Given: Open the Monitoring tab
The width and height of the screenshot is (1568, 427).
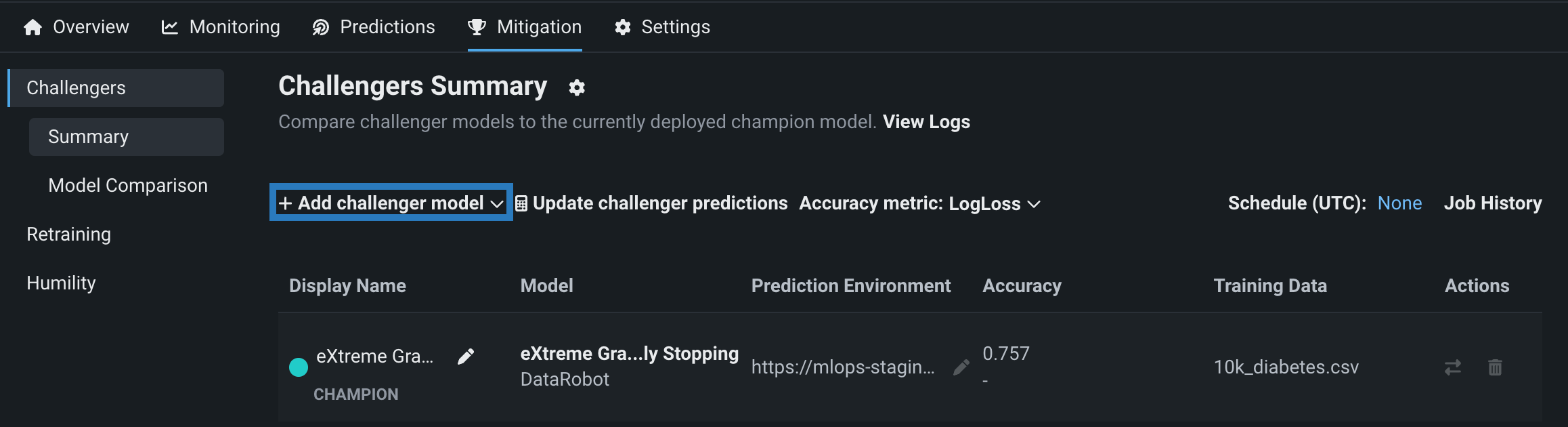Looking at the screenshot, I should click(x=221, y=27).
